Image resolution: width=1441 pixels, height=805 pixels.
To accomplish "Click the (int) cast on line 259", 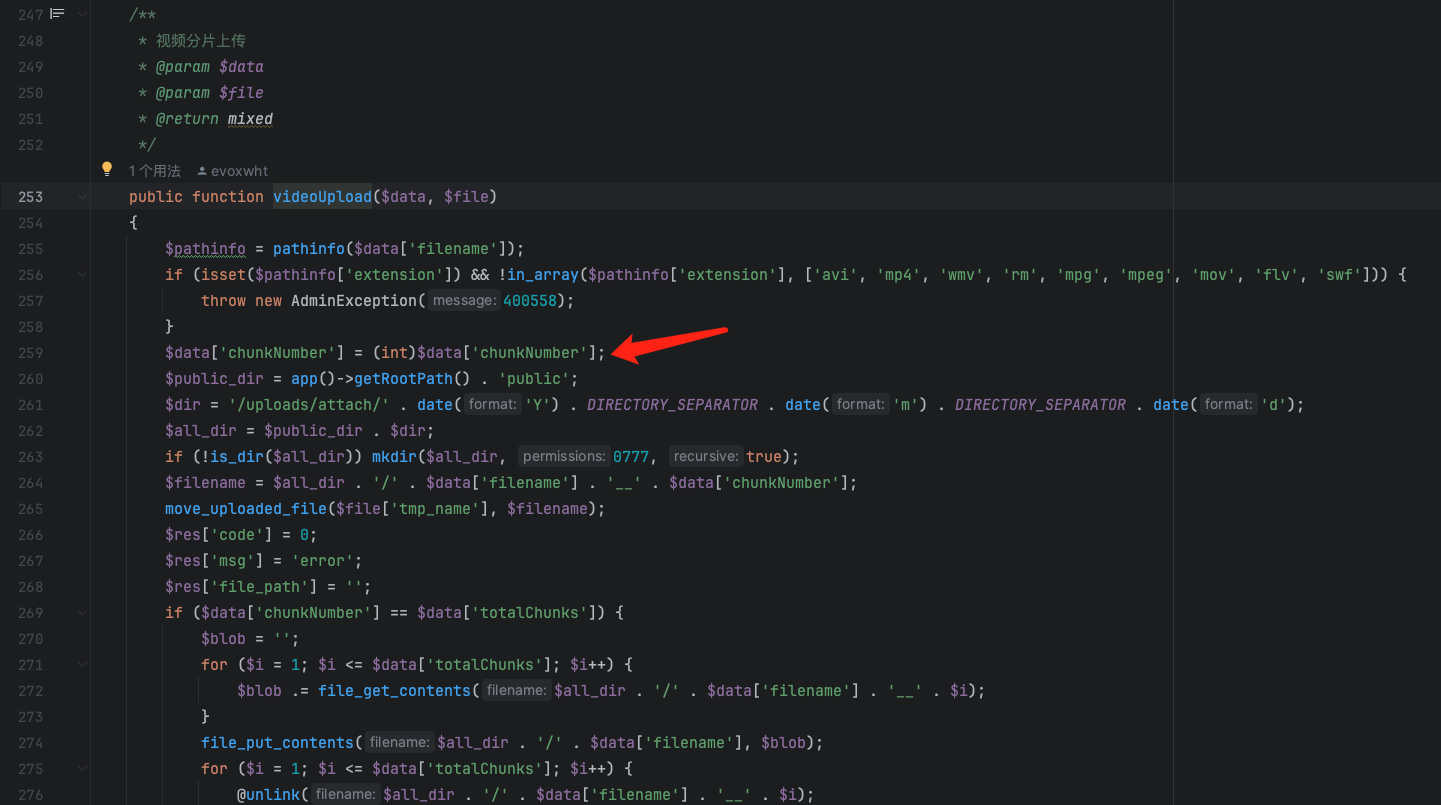I will pos(394,353).
